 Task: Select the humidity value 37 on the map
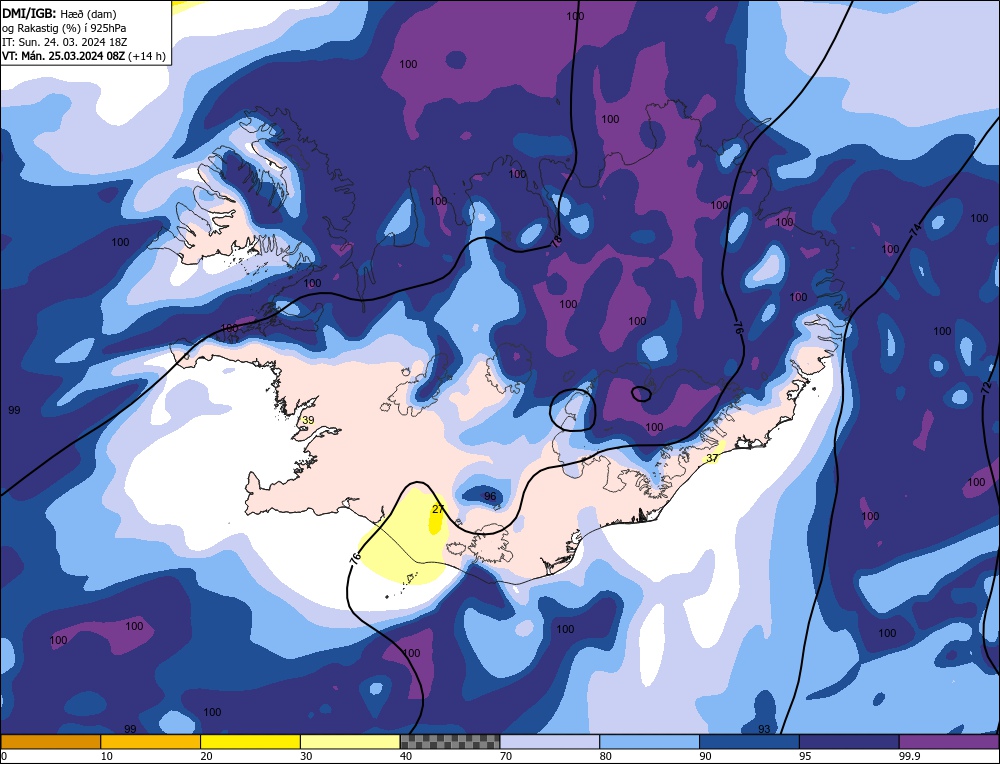point(712,458)
